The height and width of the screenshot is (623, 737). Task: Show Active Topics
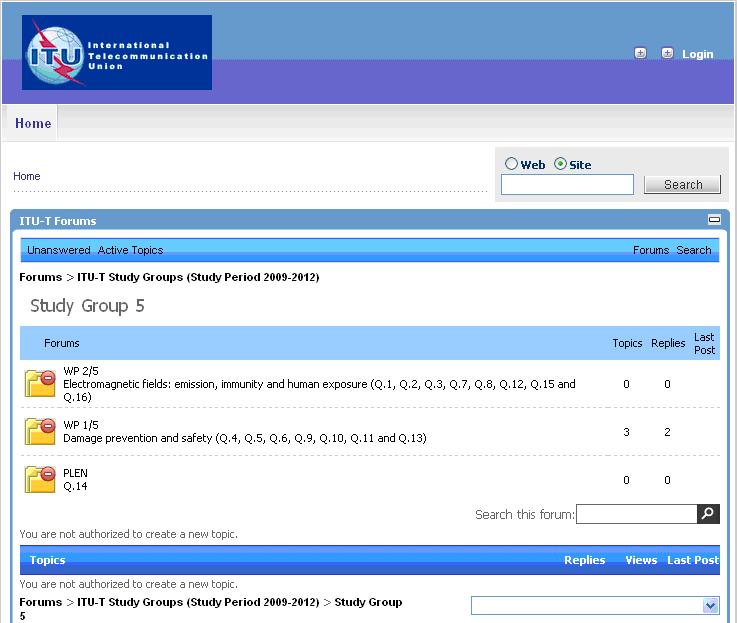click(x=130, y=250)
